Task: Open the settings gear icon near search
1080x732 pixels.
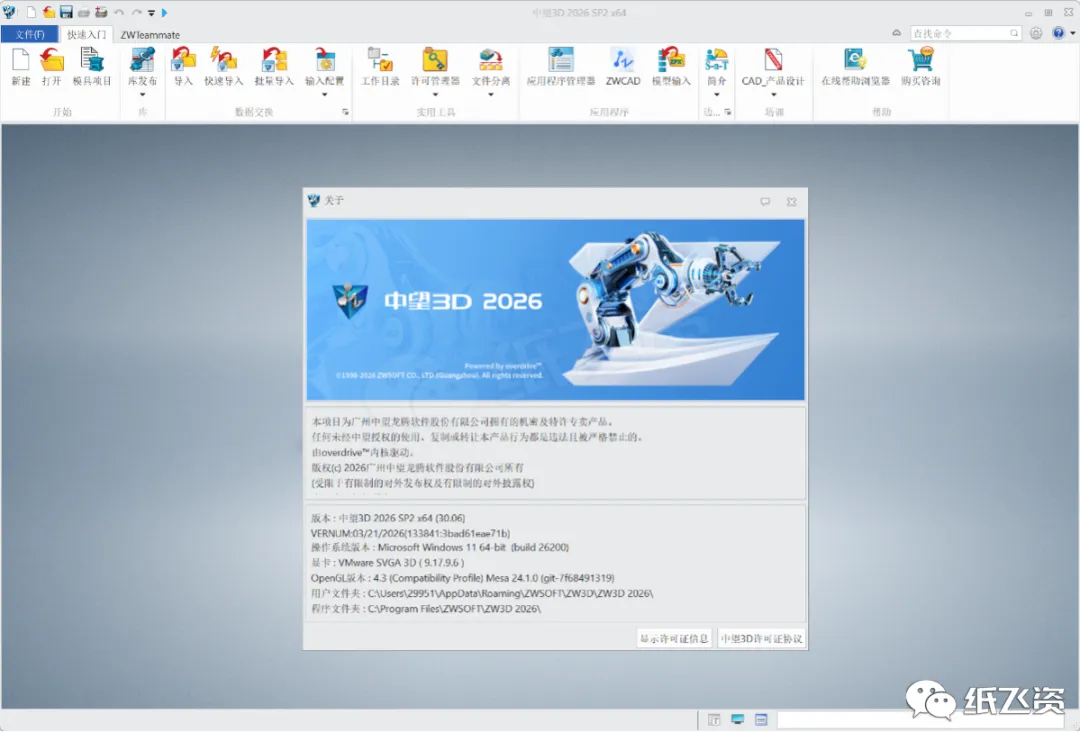Action: [x=1036, y=33]
